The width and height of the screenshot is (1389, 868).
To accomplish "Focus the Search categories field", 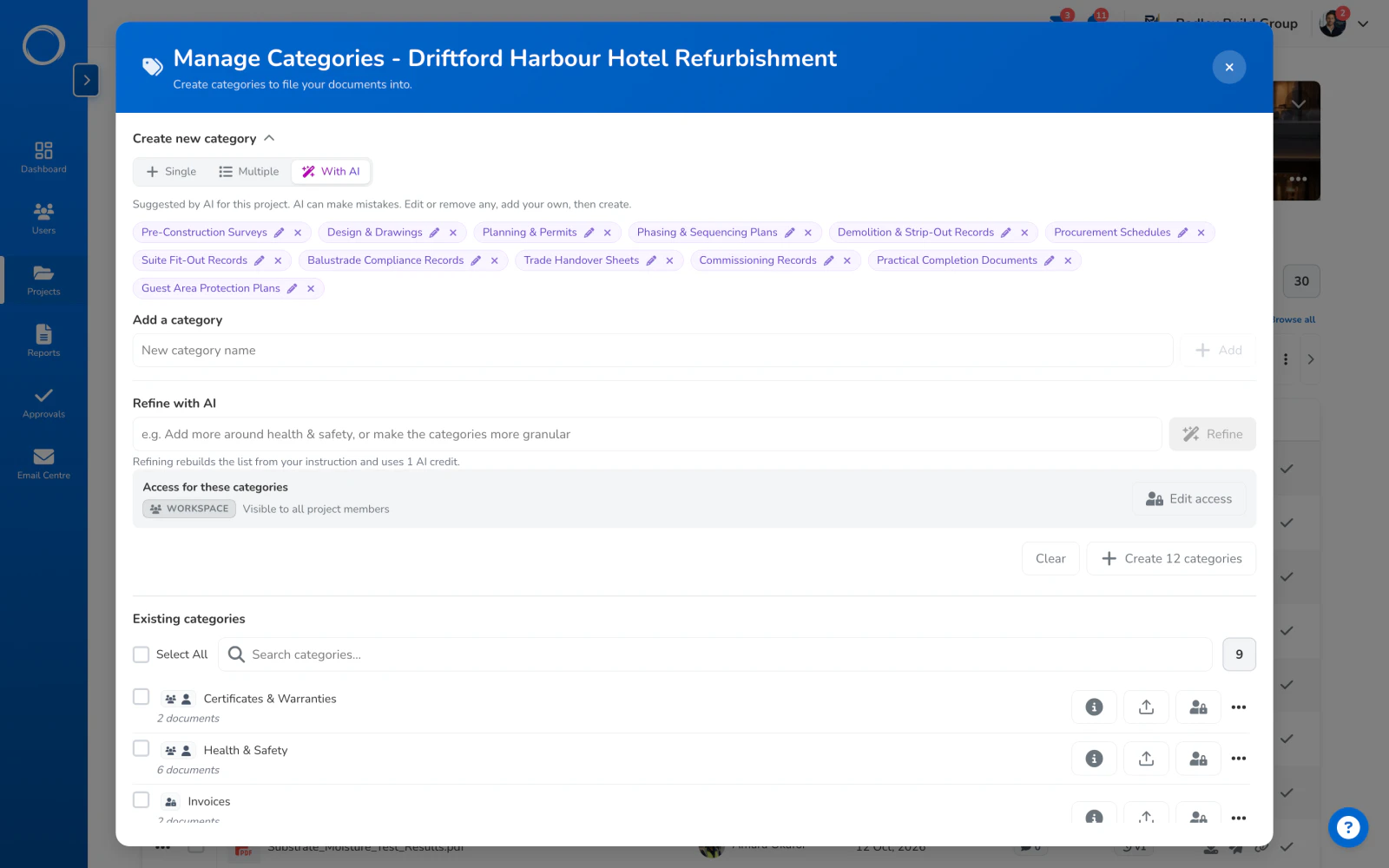I will 715,654.
